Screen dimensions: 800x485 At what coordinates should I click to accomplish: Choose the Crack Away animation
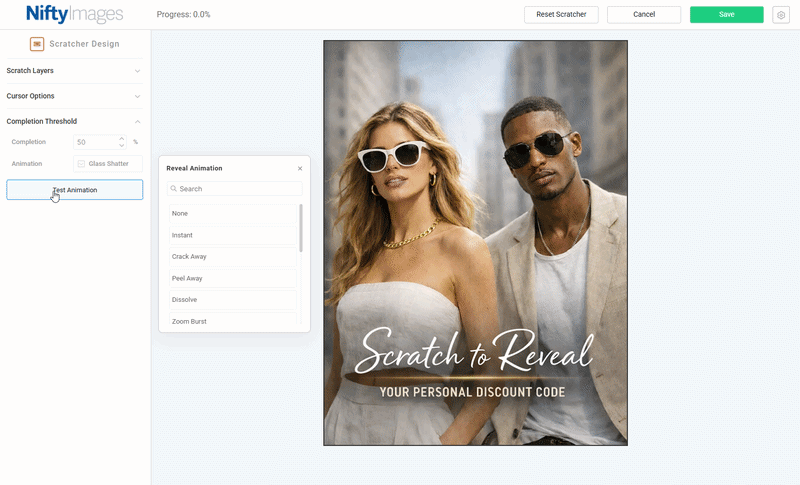click(232, 257)
